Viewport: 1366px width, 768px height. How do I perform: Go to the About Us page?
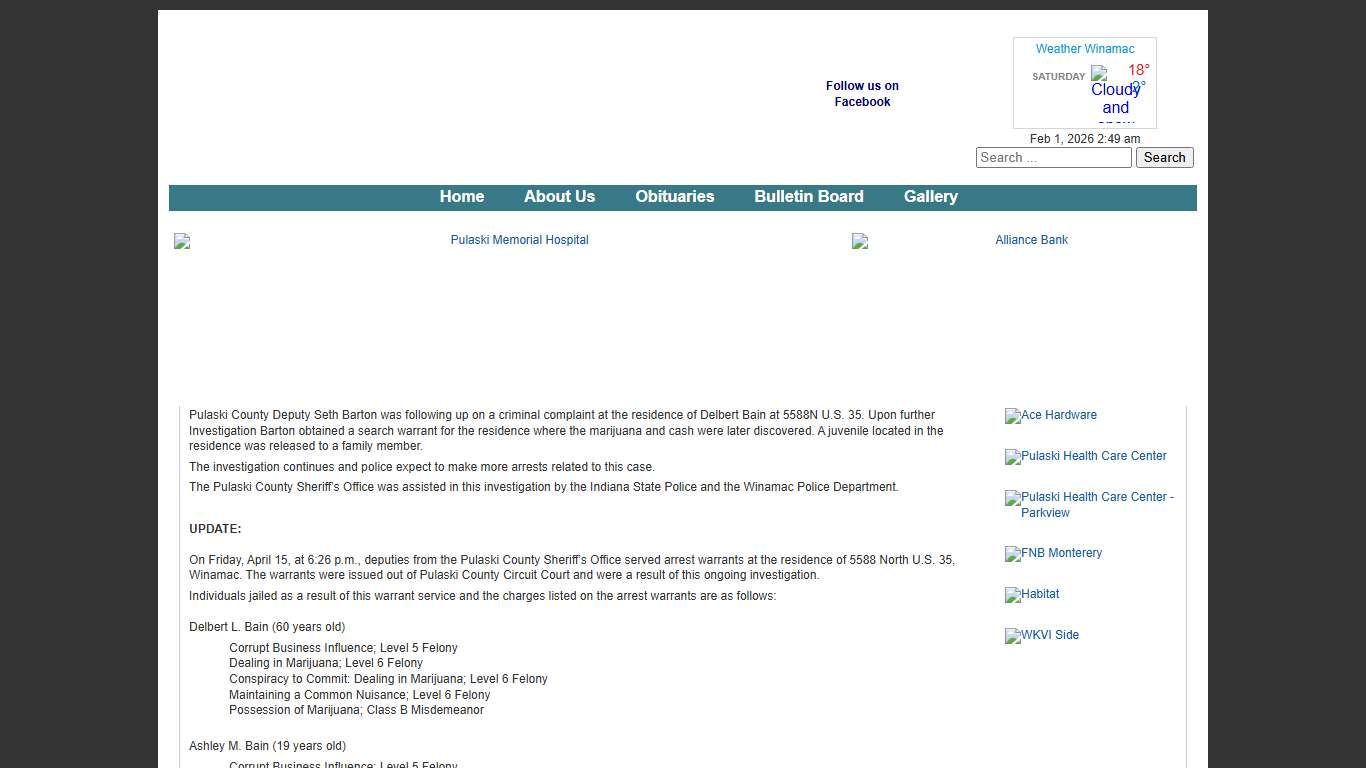pos(559,197)
